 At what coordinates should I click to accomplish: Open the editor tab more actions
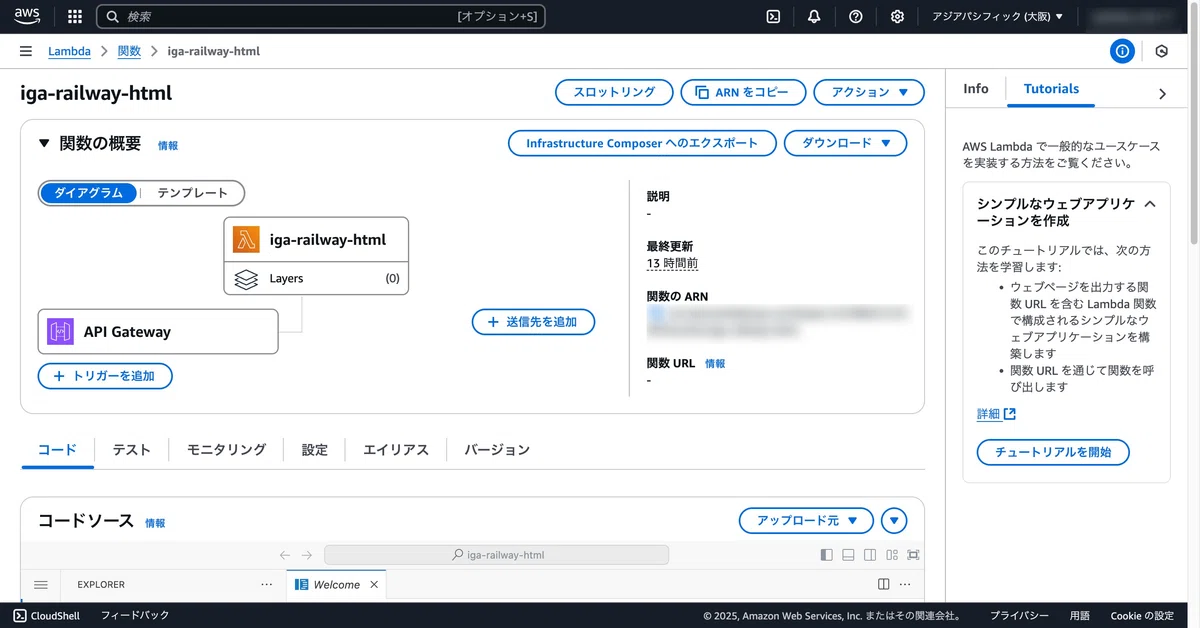point(906,584)
